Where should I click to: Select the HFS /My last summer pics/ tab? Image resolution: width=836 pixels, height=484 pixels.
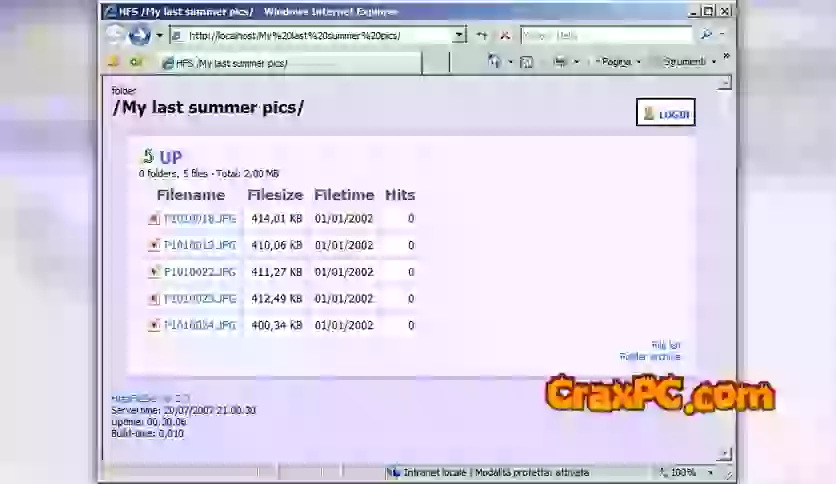(x=291, y=63)
